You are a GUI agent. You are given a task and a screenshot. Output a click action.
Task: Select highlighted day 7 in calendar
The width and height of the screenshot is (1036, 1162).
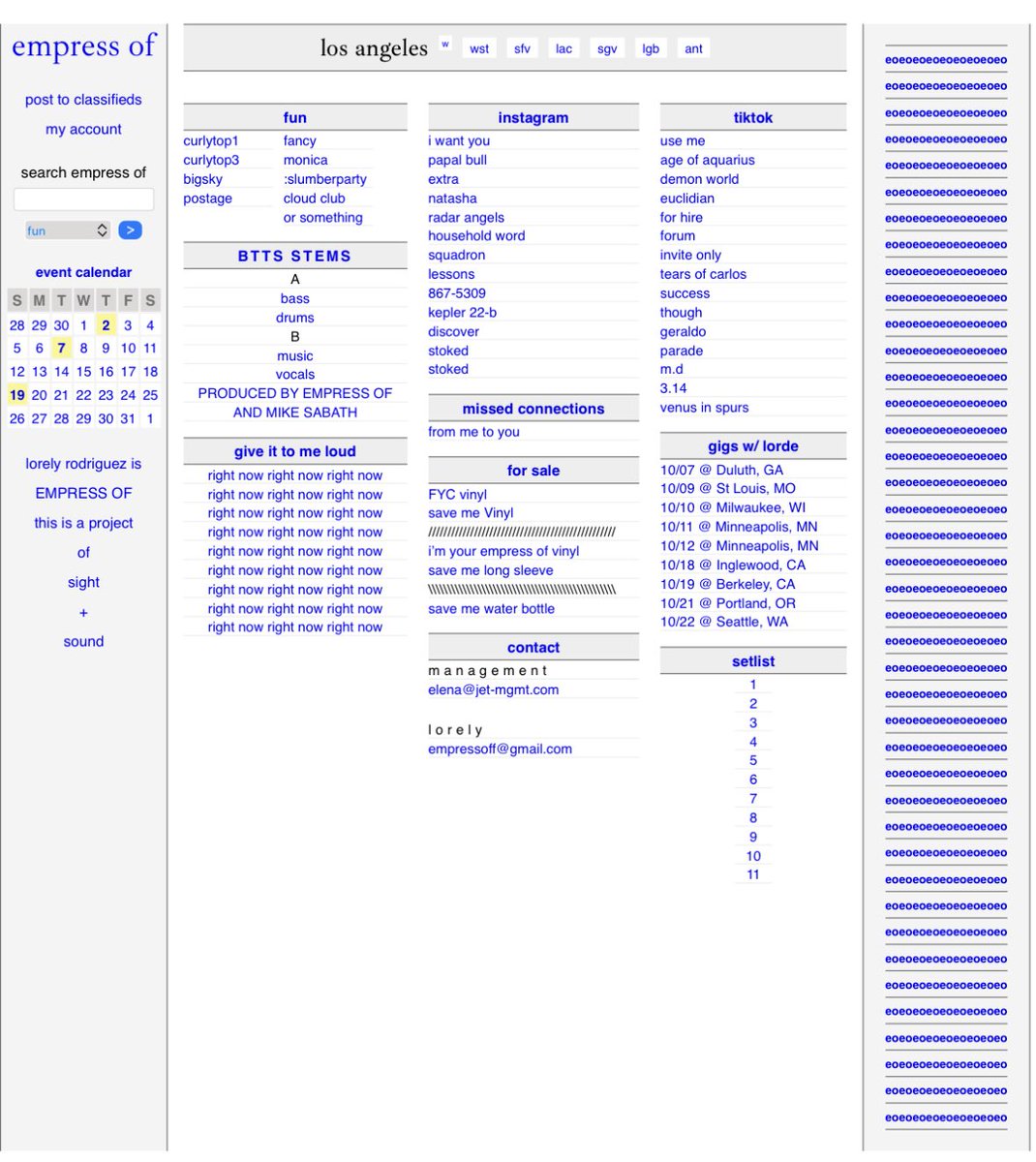(x=61, y=349)
